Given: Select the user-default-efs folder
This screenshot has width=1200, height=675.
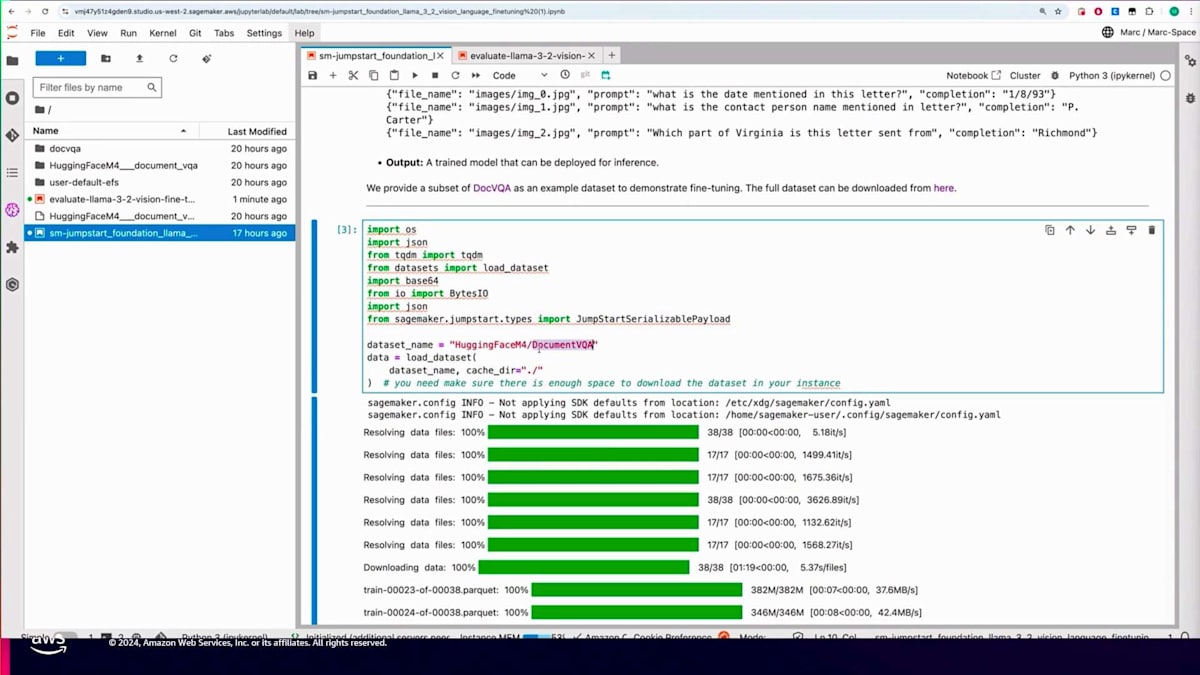Looking at the screenshot, I should tap(161, 182).
